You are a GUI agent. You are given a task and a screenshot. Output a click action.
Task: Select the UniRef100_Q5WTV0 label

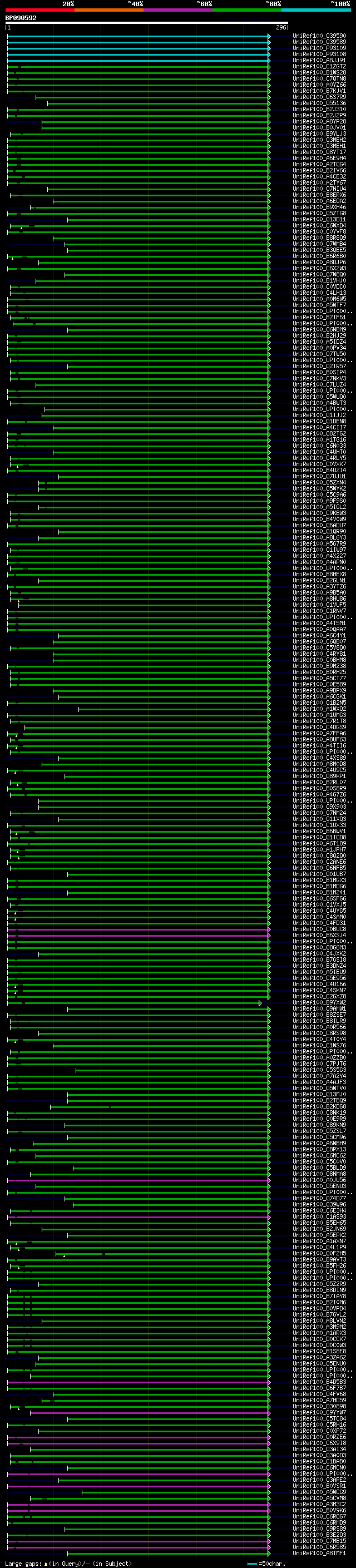319,1089
